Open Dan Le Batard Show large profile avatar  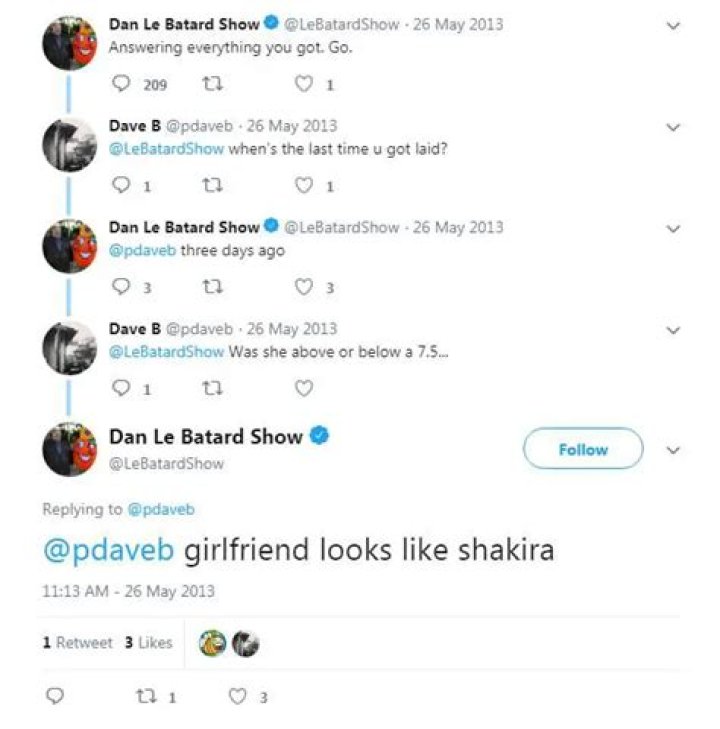pos(68,449)
